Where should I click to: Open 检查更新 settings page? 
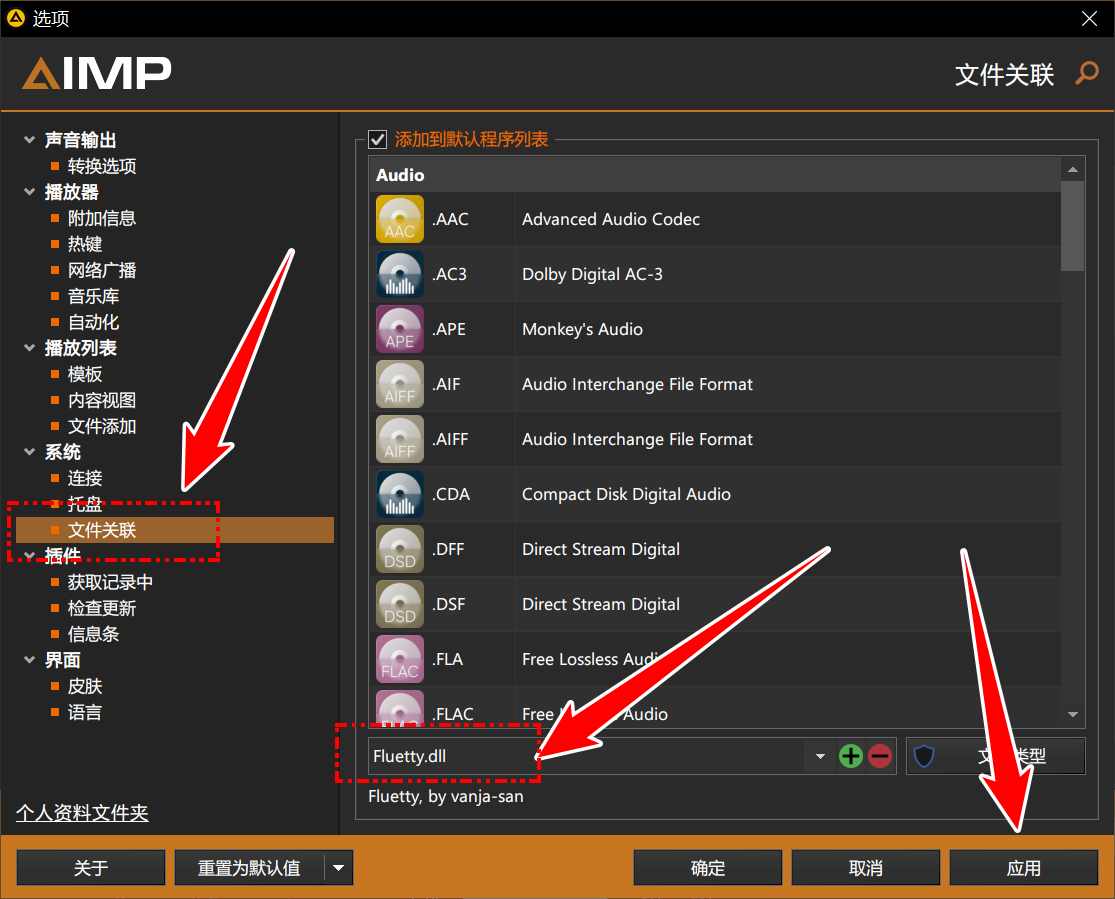pyautogui.click(x=102, y=608)
